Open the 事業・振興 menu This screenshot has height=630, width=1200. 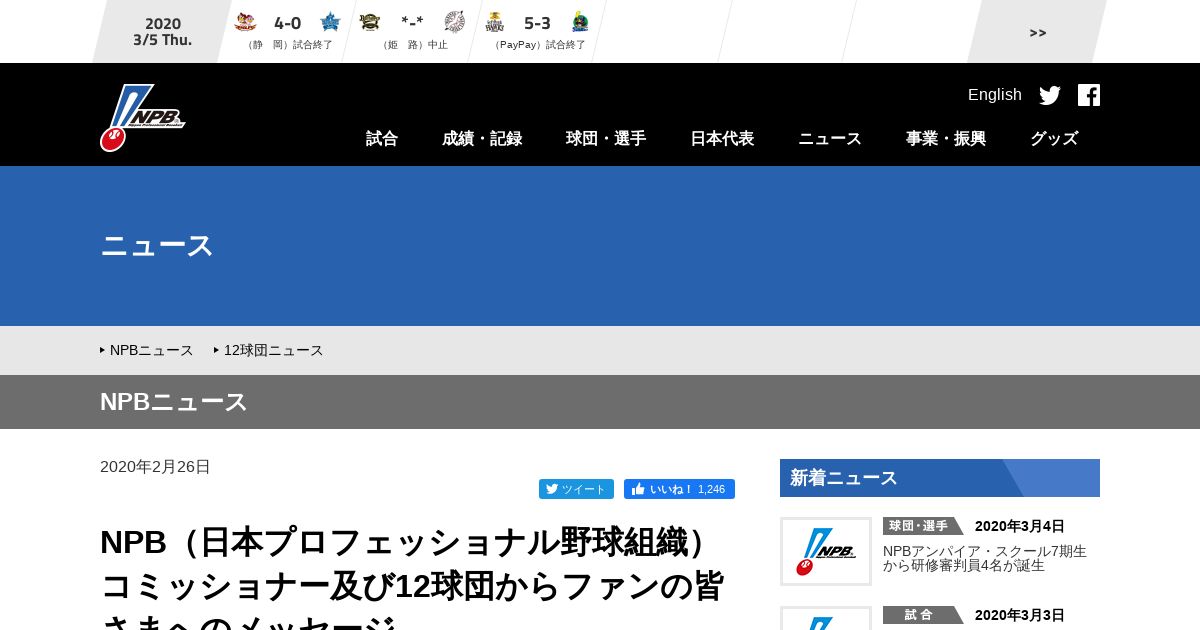pyautogui.click(x=946, y=139)
